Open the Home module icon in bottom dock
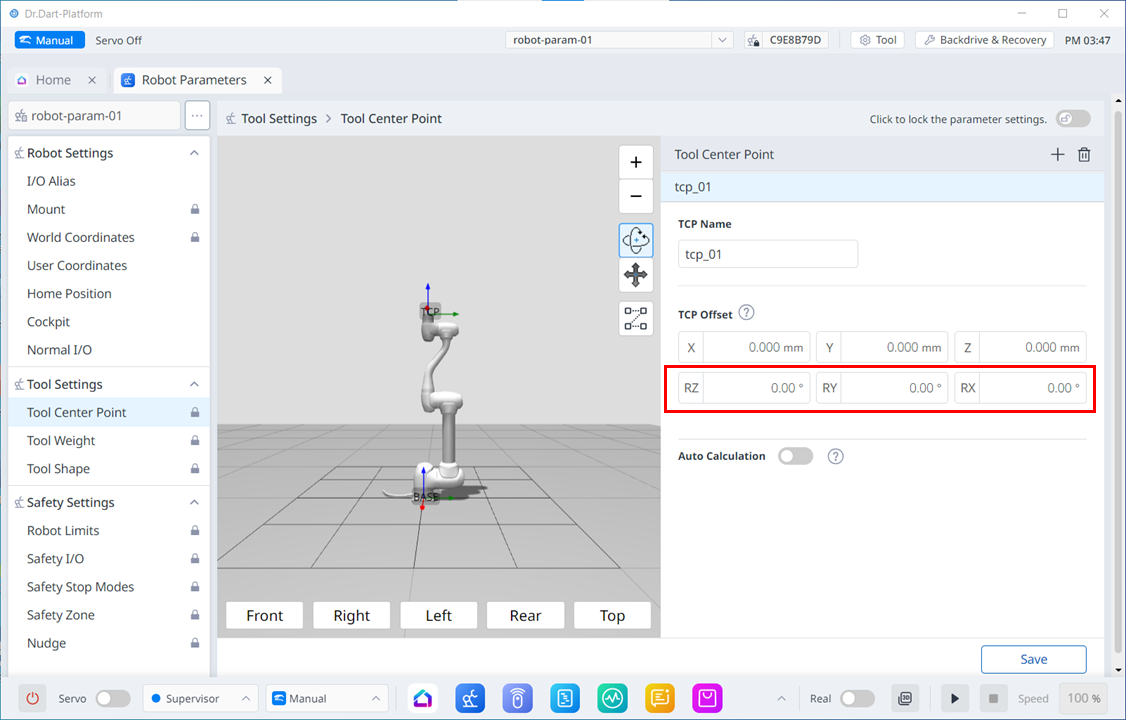 423,698
